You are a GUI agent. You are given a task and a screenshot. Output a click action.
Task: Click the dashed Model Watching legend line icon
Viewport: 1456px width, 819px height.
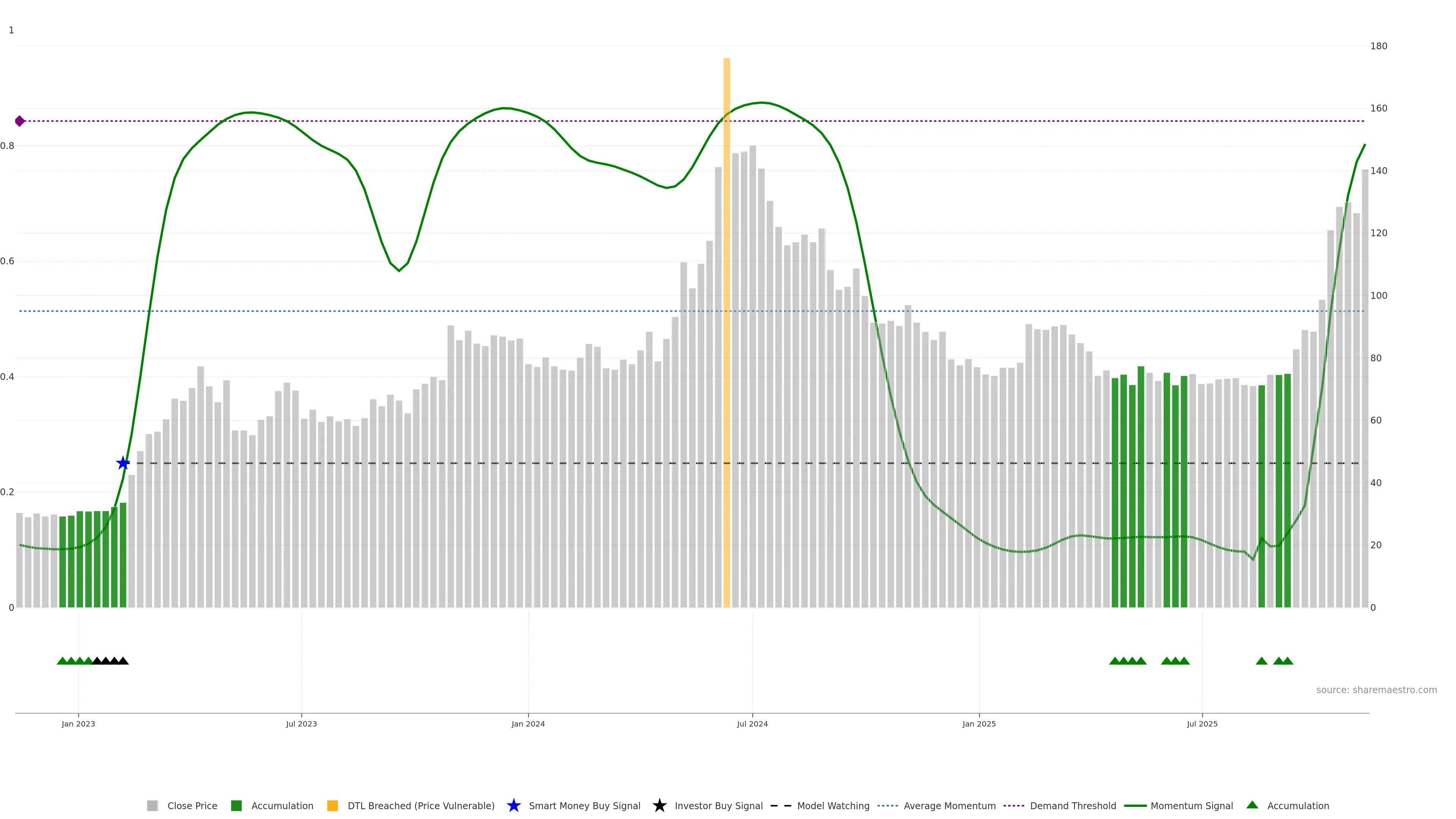pos(781,805)
